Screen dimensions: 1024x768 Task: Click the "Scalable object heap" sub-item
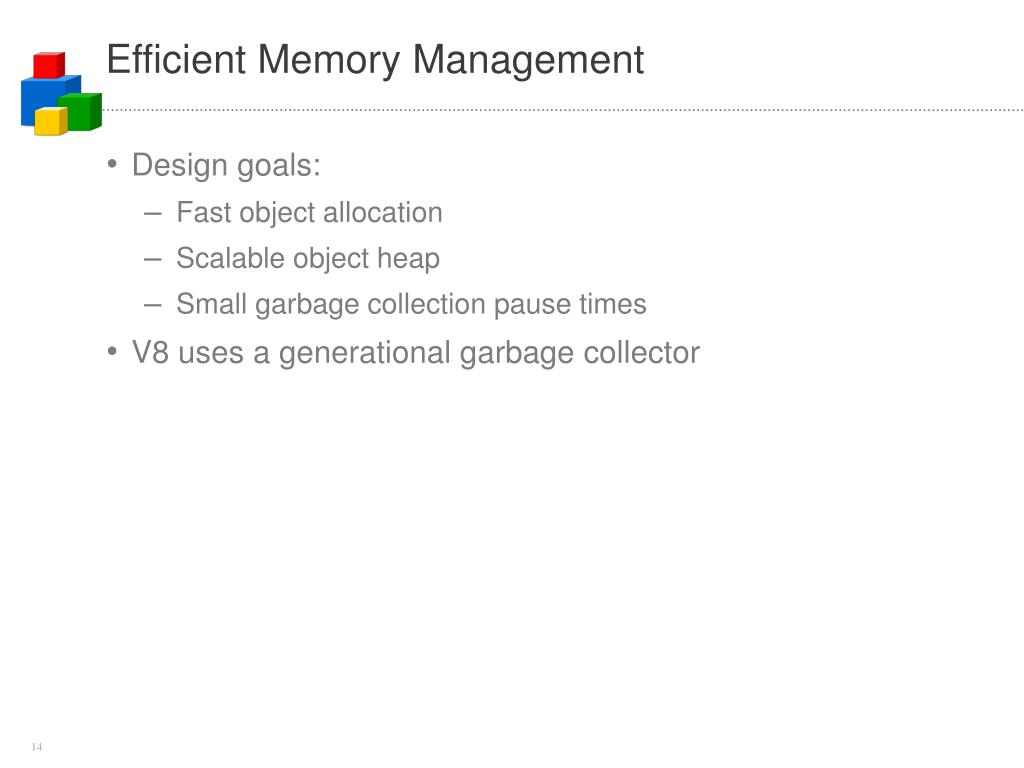308,258
